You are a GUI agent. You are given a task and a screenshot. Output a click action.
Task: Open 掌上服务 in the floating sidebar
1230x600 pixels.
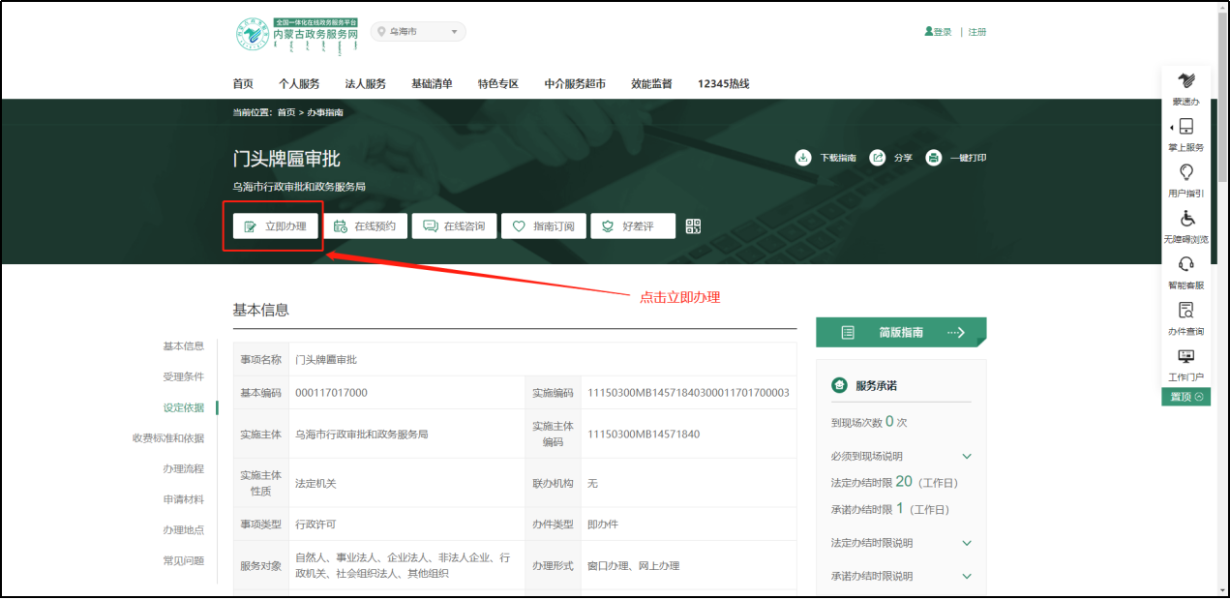[x=1186, y=131]
